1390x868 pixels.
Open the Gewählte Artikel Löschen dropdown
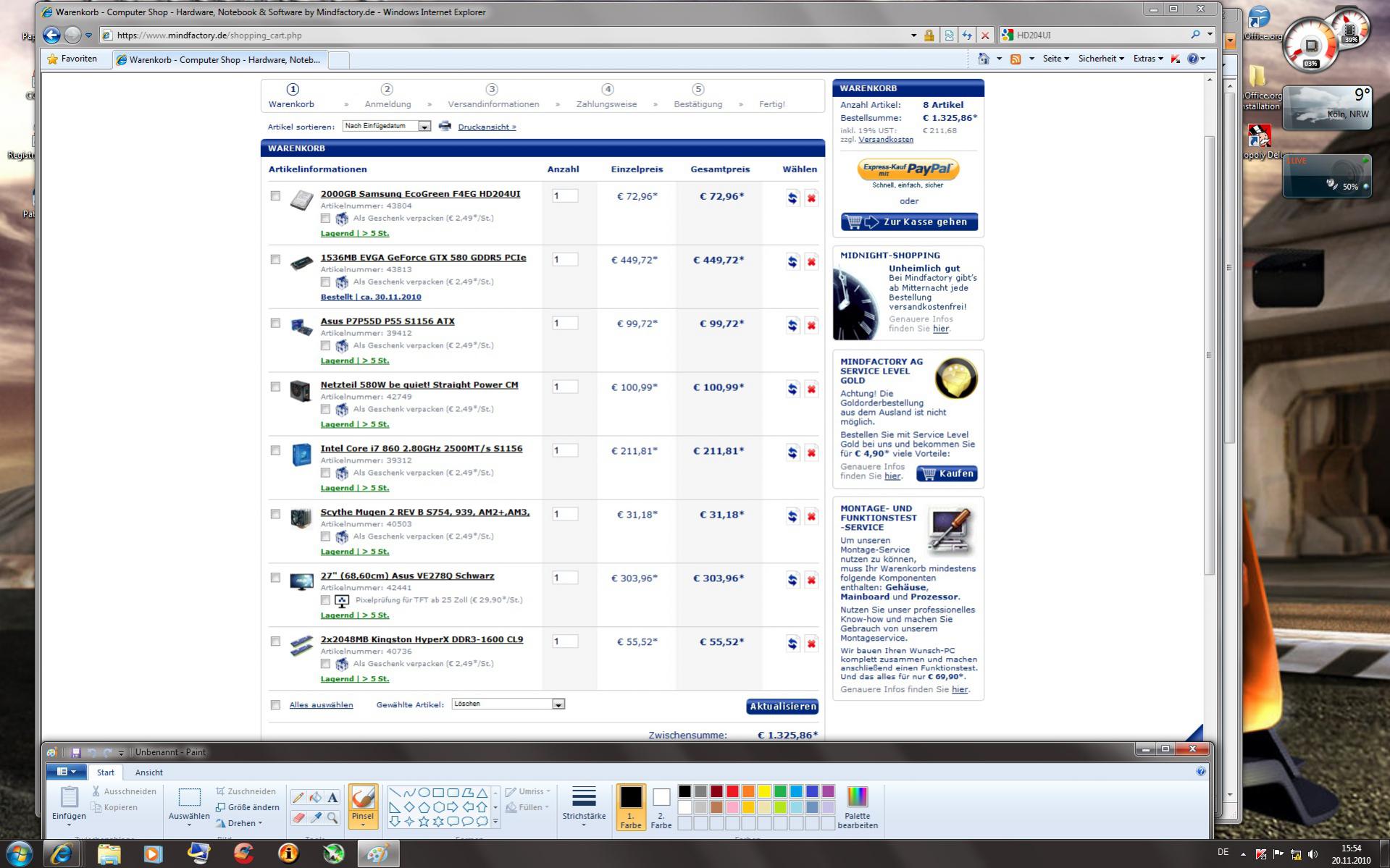click(508, 704)
